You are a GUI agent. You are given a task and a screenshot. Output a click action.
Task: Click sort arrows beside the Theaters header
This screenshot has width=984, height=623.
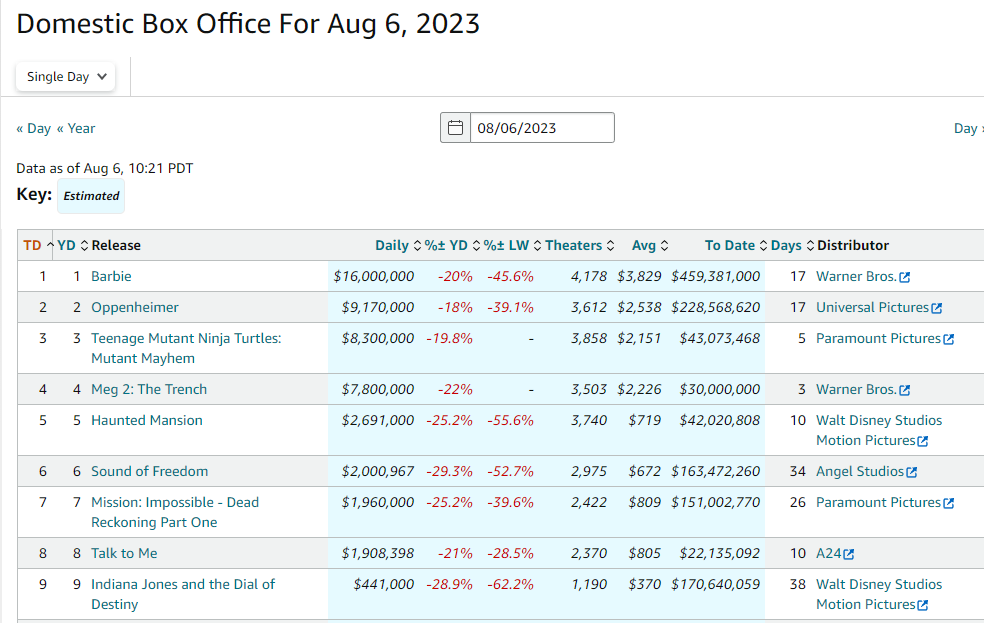[x=612, y=246]
